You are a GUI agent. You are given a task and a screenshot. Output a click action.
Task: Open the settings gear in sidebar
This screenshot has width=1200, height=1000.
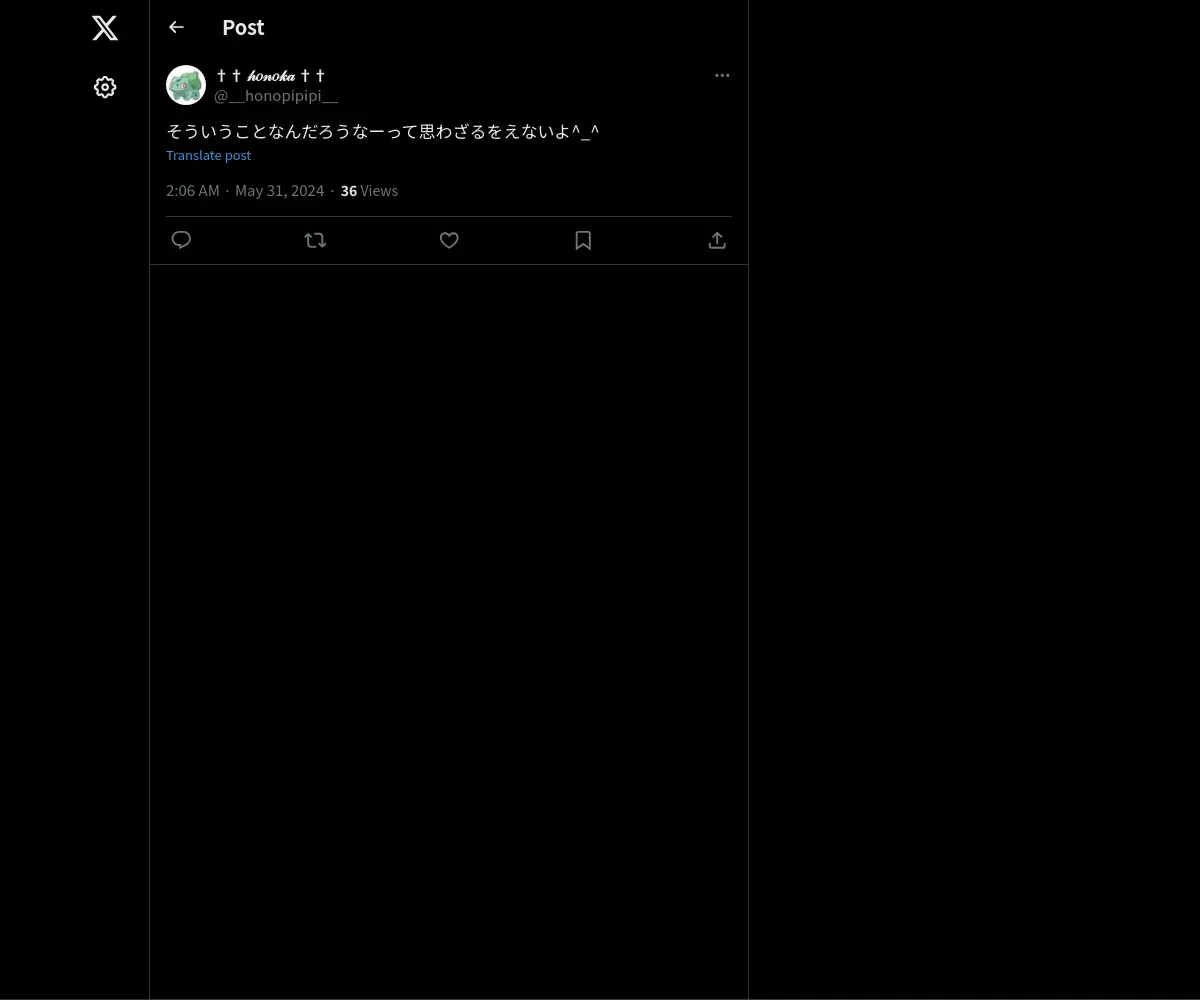[x=105, y=87]
